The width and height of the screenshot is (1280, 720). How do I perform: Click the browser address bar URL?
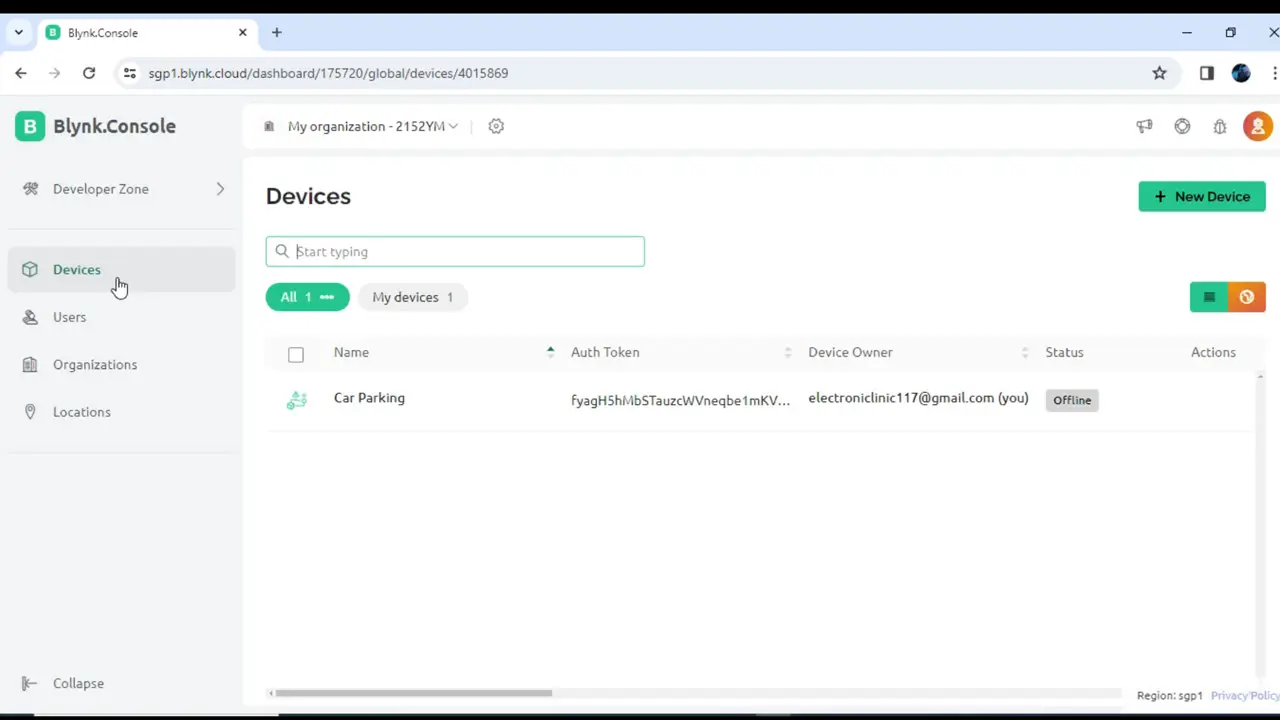[x=328, y=73]
